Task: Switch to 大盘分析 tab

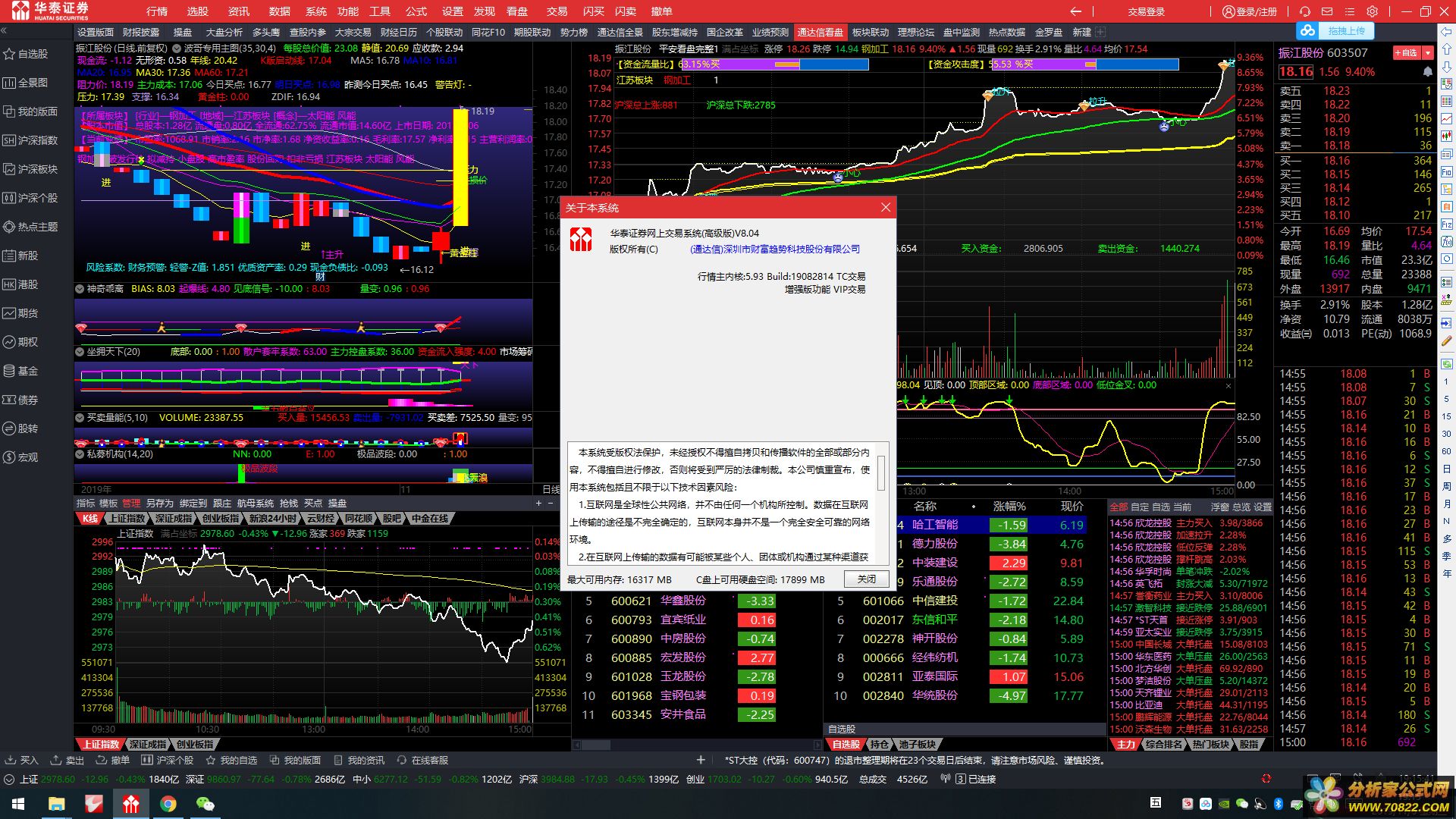Action: [224, 32]
